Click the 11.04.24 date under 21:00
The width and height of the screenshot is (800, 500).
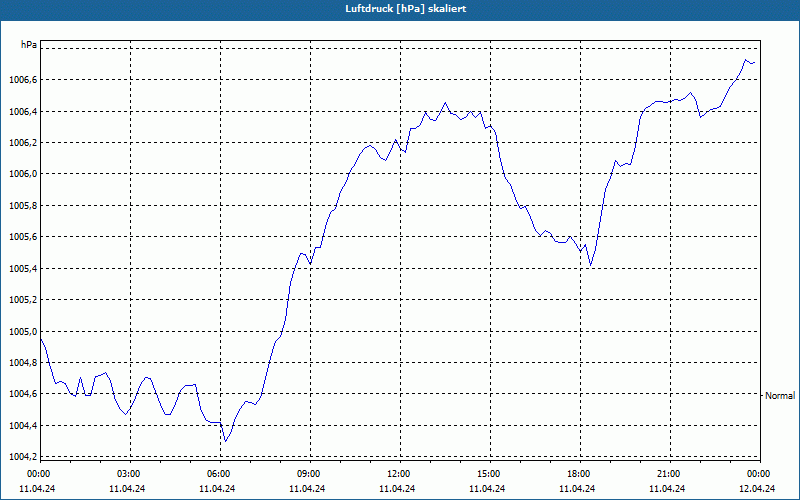667,488
